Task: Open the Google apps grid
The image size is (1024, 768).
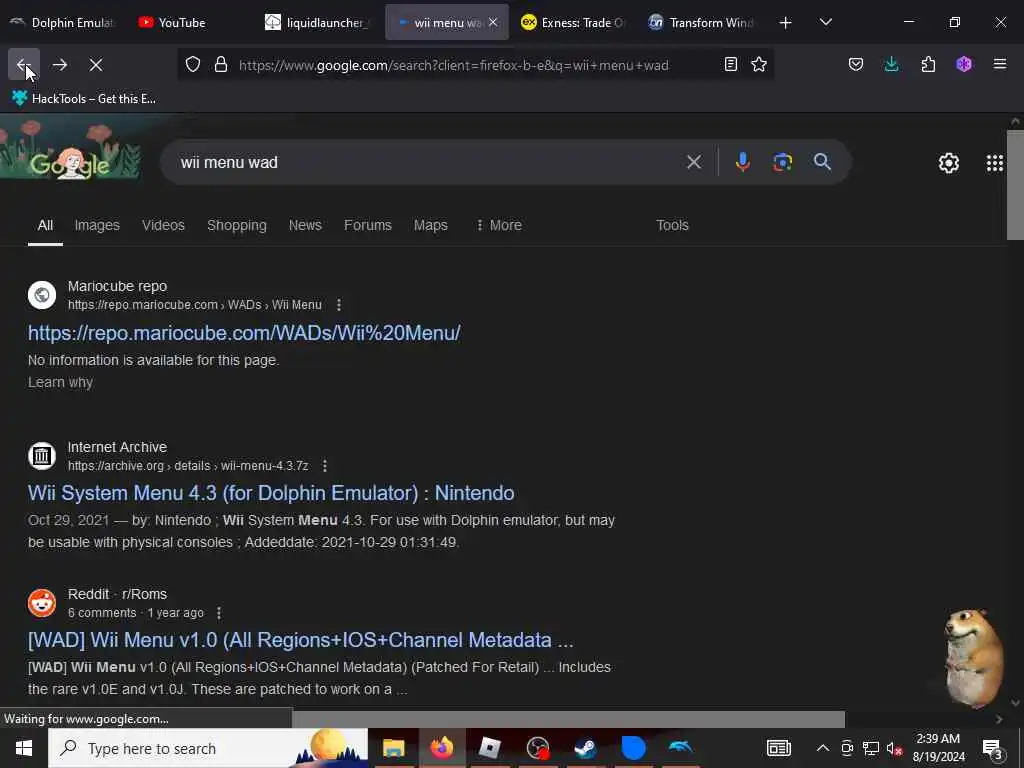Action: 995,163
